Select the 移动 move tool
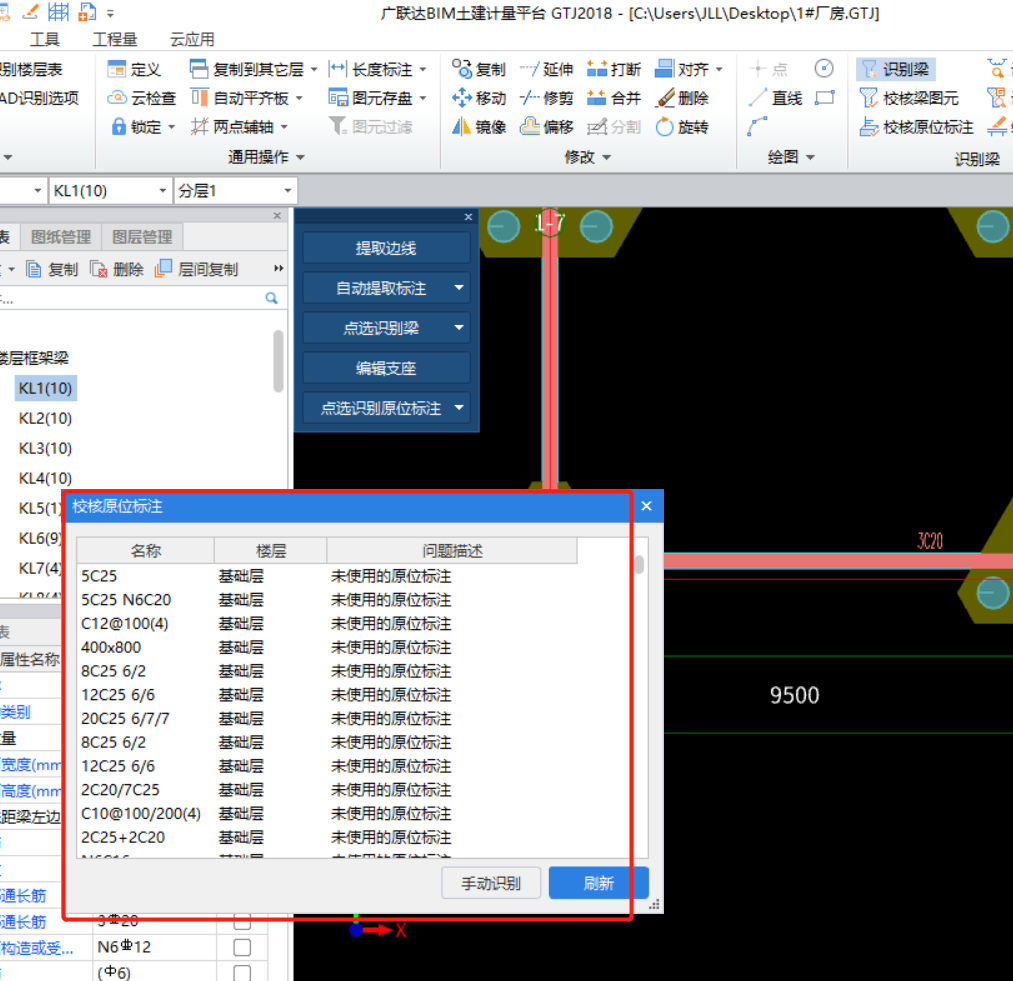The image size is (1013, 981). (478, 98)
